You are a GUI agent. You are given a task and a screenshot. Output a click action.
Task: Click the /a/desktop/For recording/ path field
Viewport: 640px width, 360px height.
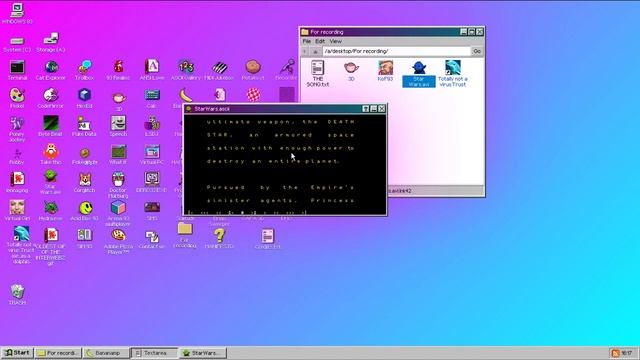tap(396, 51)
